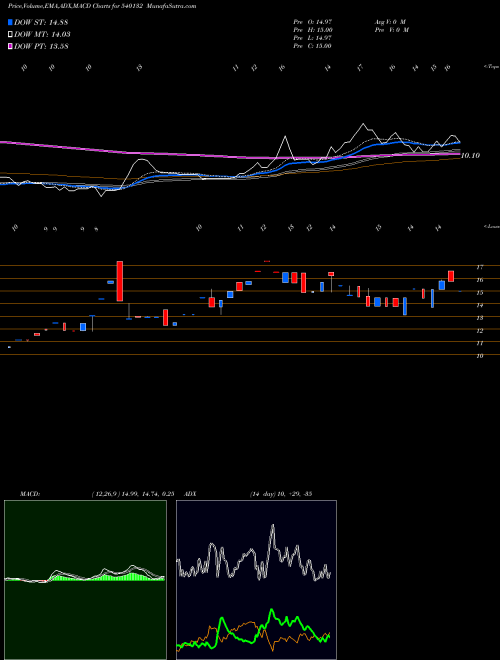Viewport: 500px width, 660px height.
Task: Click the white DOW MT legend swatch
Action: click(11, 35)
